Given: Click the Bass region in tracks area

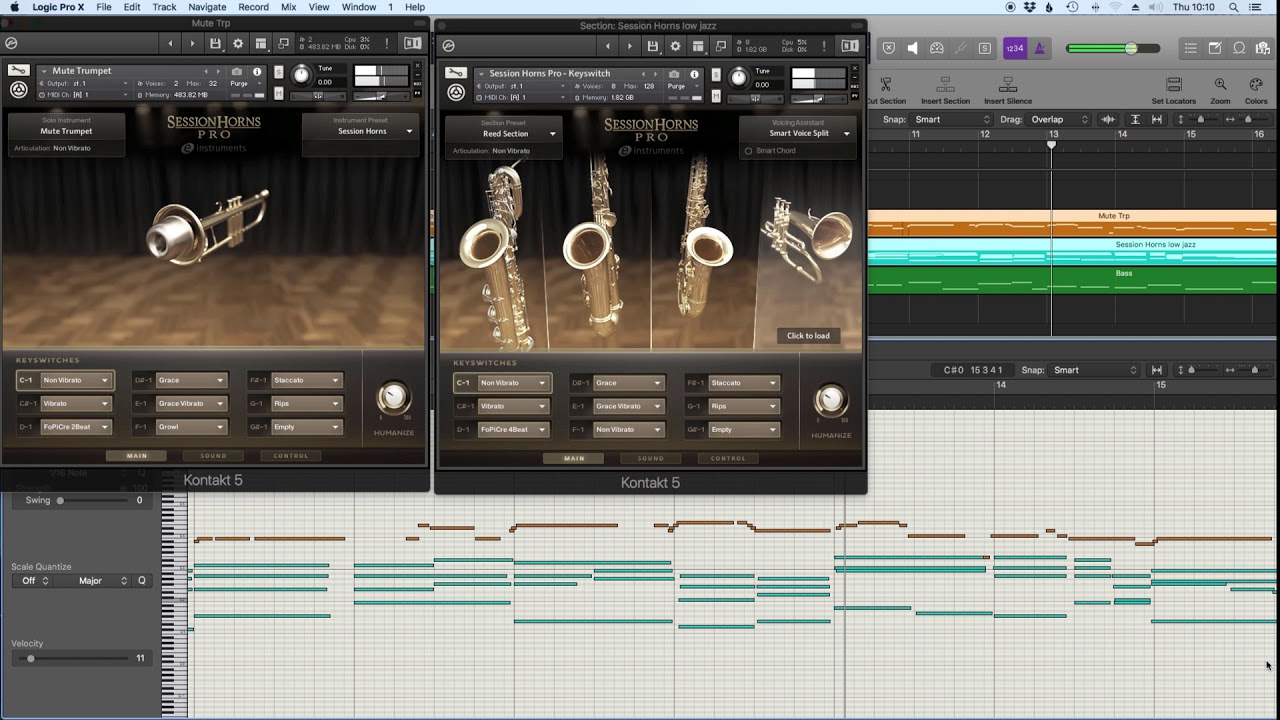Looking at the screenshot, I should pyautogui.click(x=1072, y=280).
